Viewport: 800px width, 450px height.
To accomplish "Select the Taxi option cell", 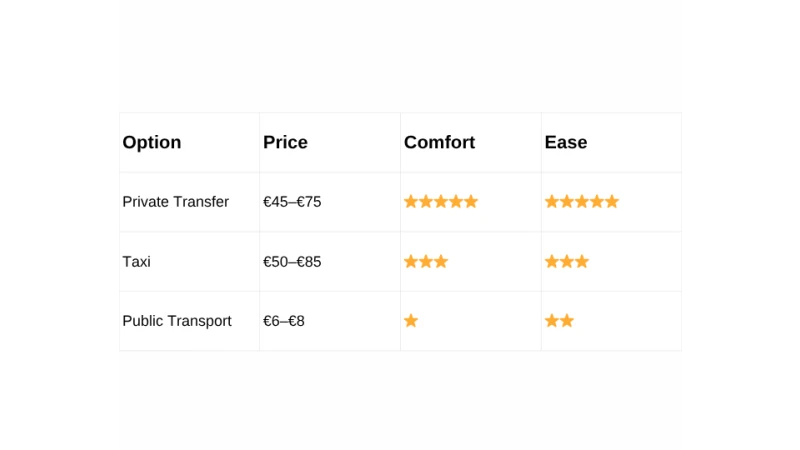I will point(137,262).
